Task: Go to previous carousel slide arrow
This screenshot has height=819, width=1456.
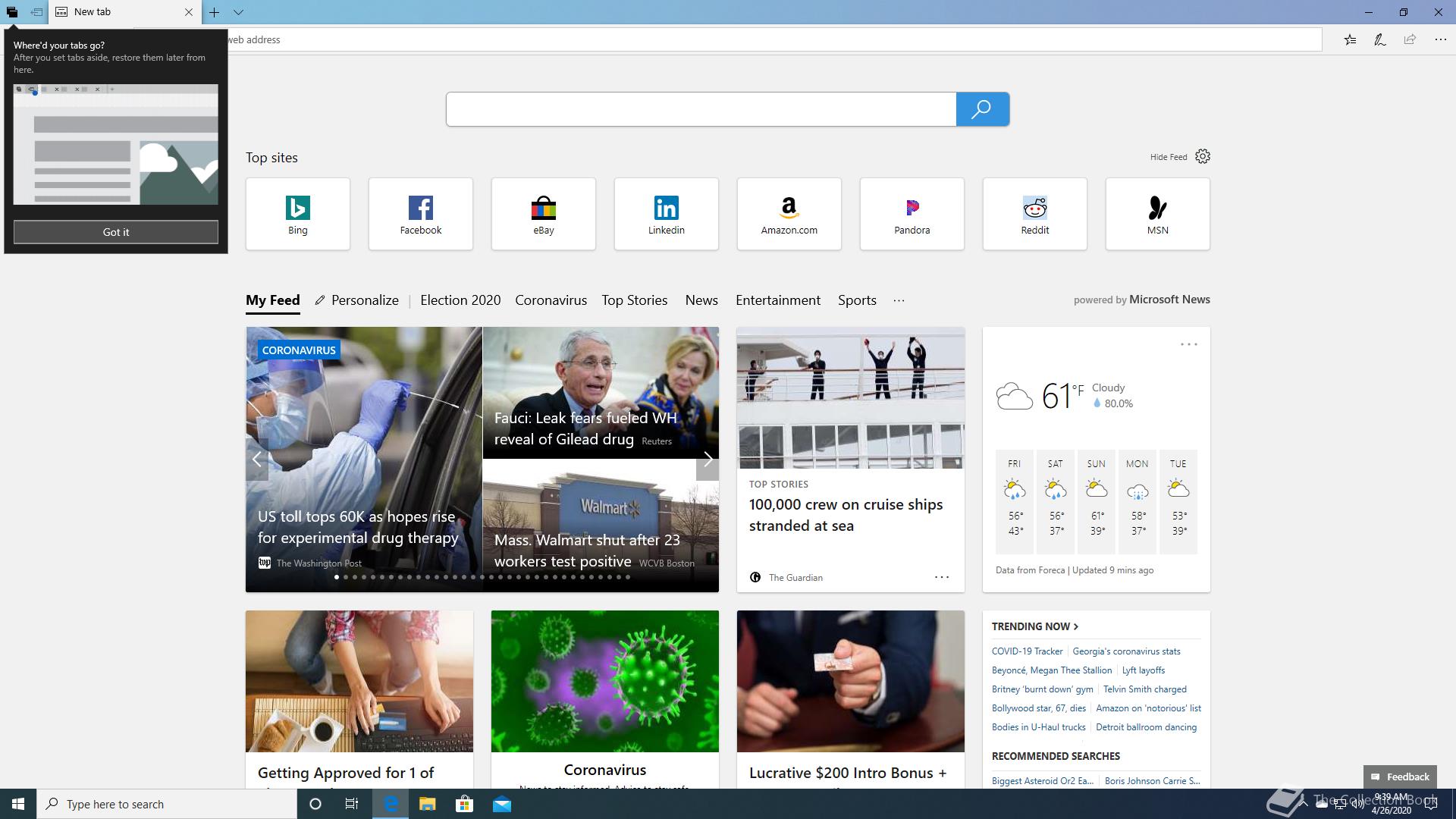Action: [257, 459]
